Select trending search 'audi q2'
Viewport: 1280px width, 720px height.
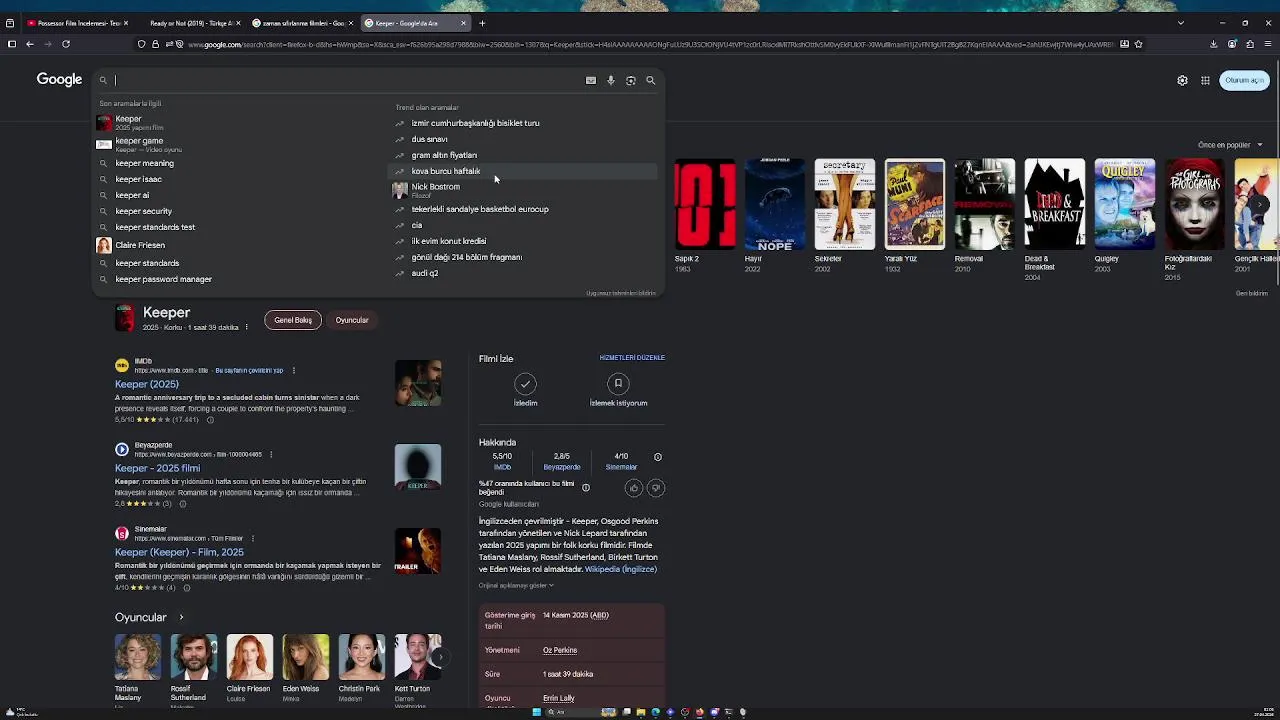425,273
